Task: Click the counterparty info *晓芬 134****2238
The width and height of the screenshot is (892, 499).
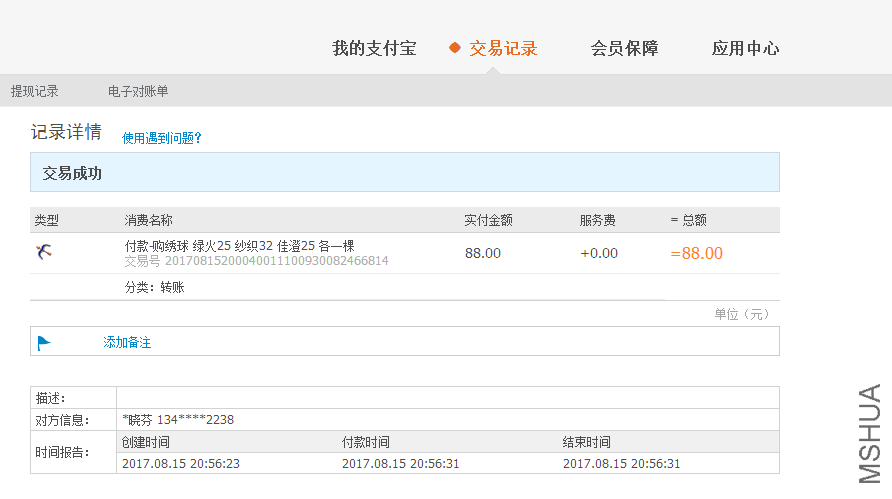Action: [x=178, y=420]
